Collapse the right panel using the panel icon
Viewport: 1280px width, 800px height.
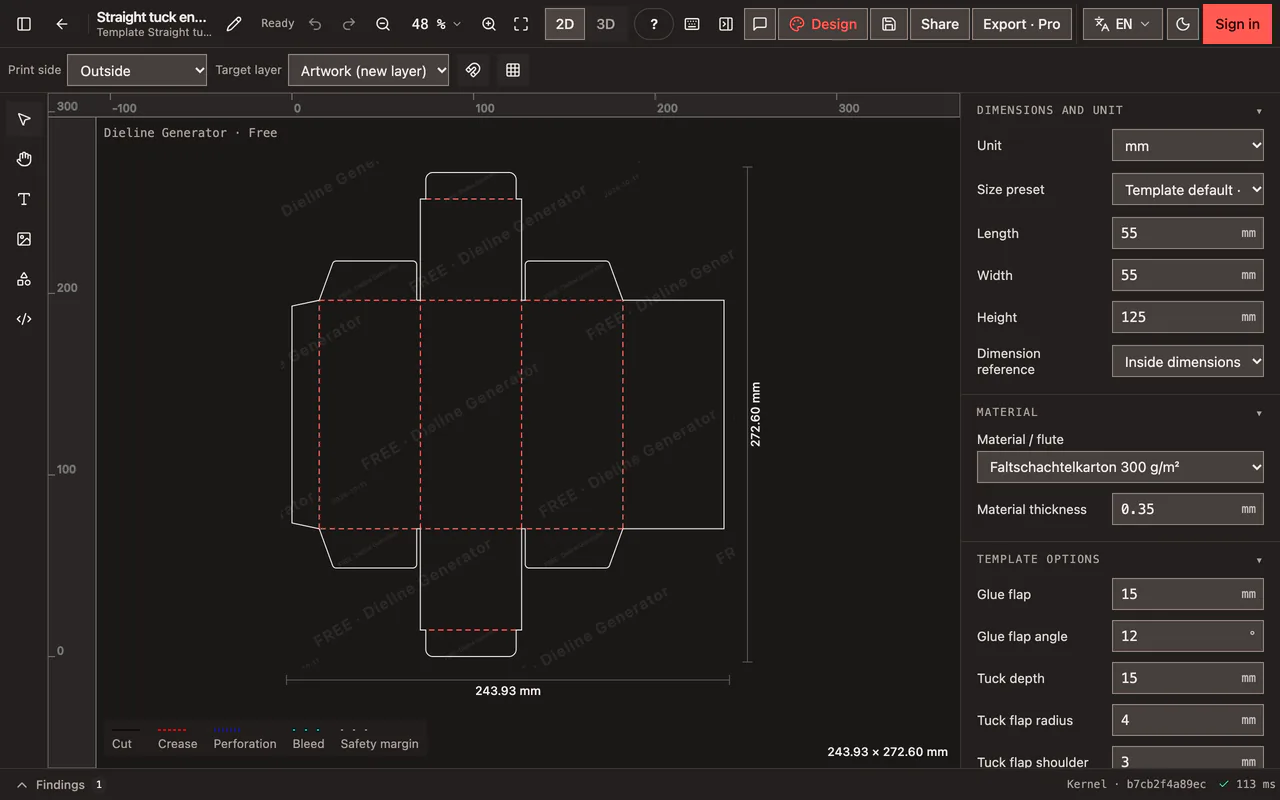click(726, 24)
